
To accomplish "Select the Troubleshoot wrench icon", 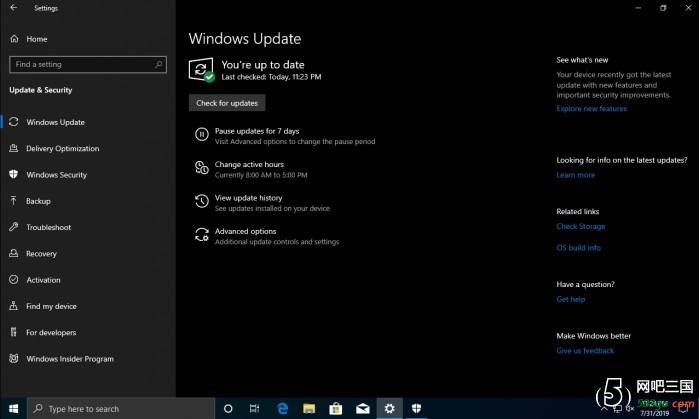I will click(x=14, y=227).
